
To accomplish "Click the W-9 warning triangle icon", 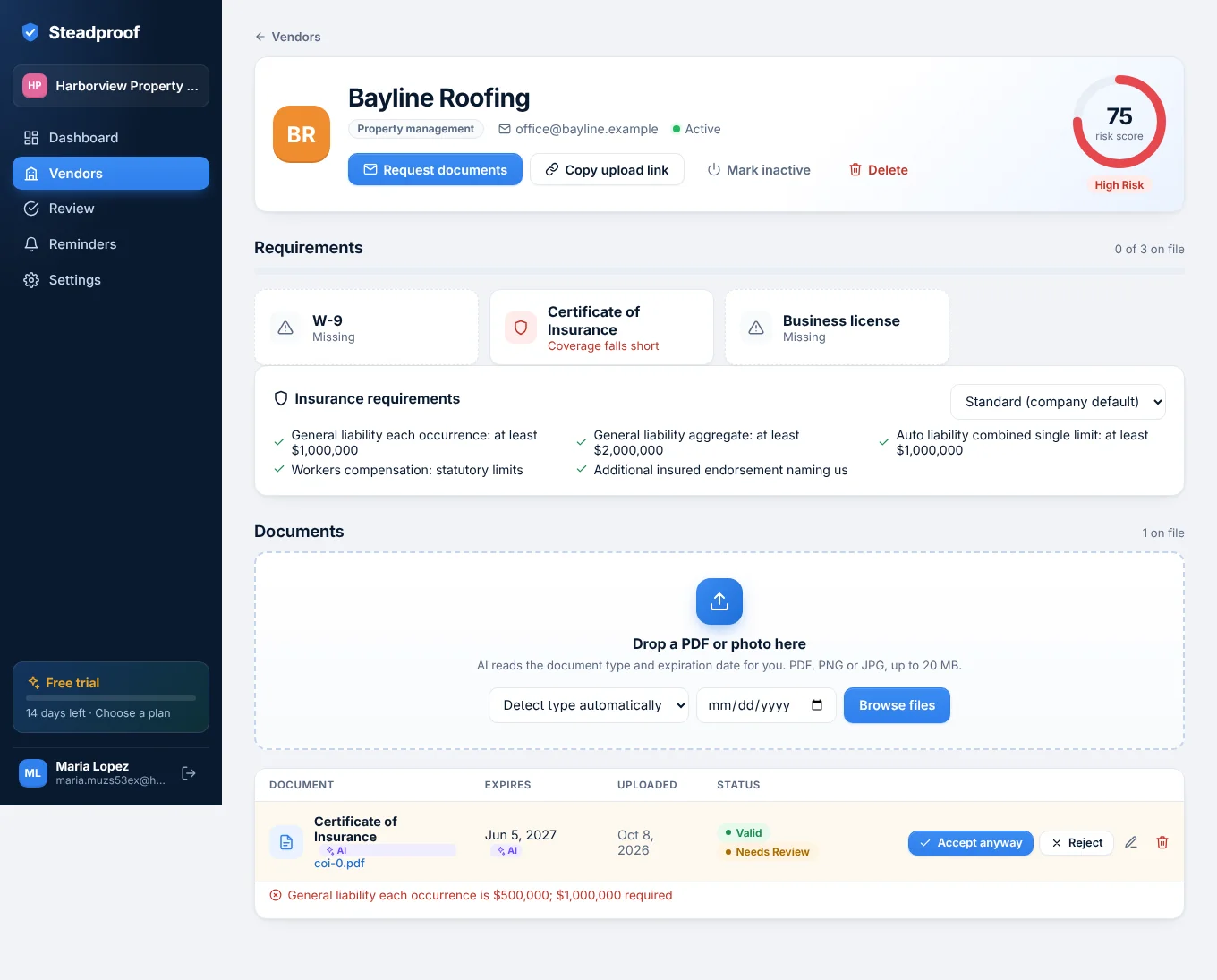I will click(285, 328).
